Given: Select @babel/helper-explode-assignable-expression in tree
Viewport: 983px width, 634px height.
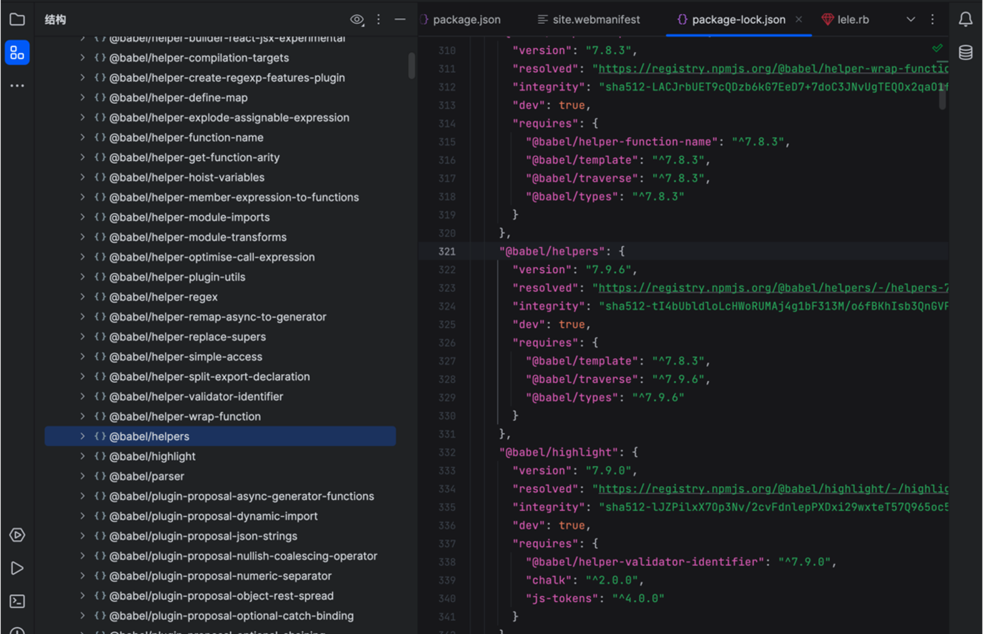Looking at the screenshot, I should coord(229,117).
